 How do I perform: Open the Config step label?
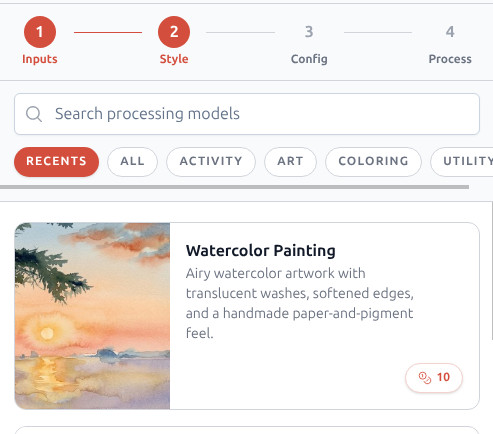point(309,59)
